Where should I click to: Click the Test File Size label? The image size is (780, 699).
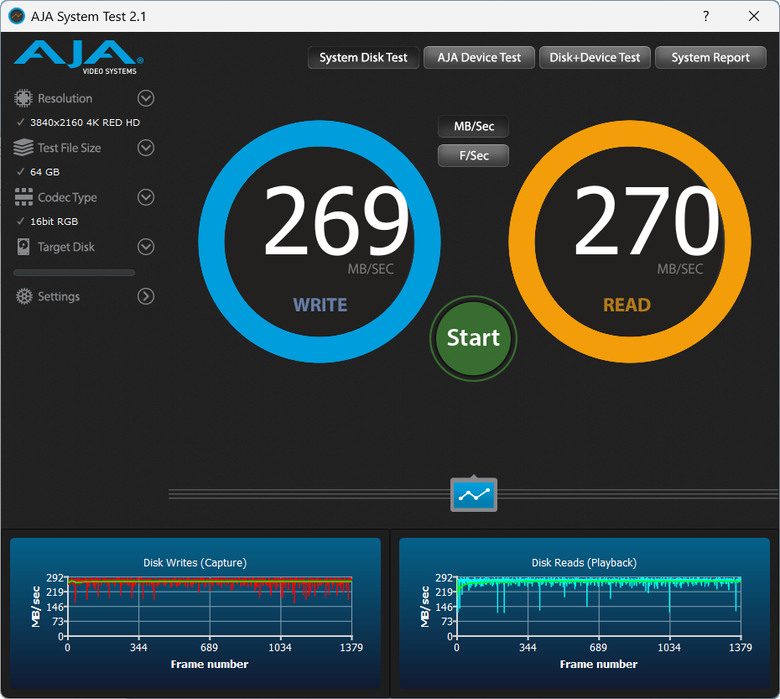(x=69, y=148)
